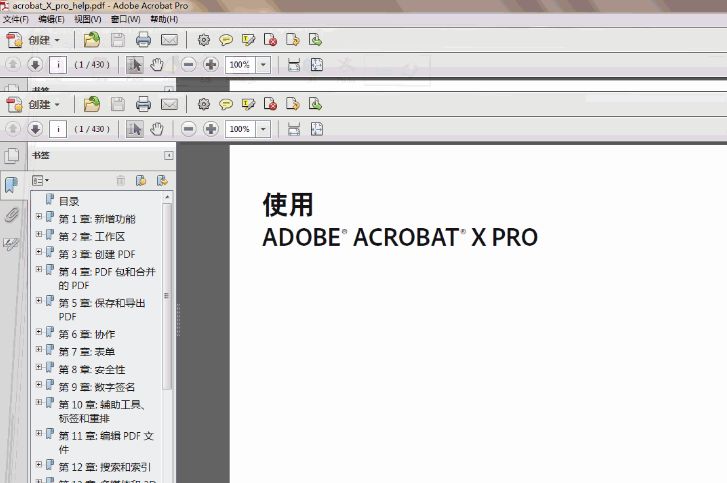Screen dimensions: 727x483
Task: Activate the Hand tool in the lower toolbar
Action: [x=157, y=129]
